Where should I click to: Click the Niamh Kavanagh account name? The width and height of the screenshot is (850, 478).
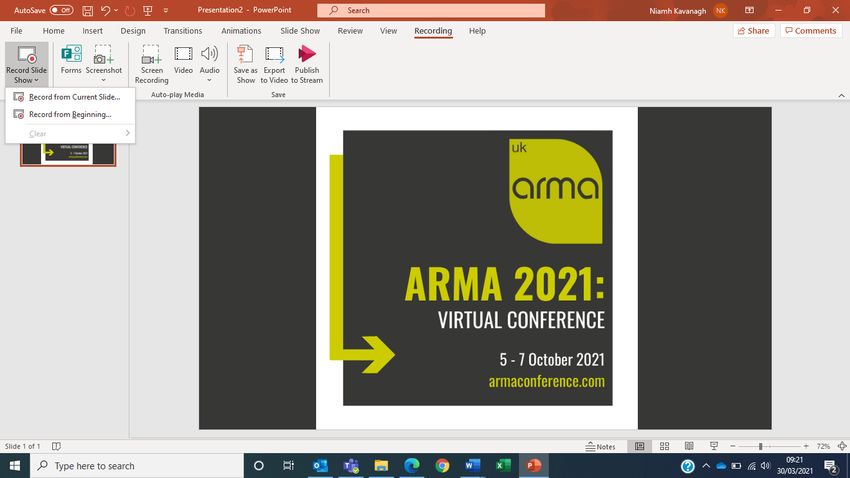click(x=678, y=10)
